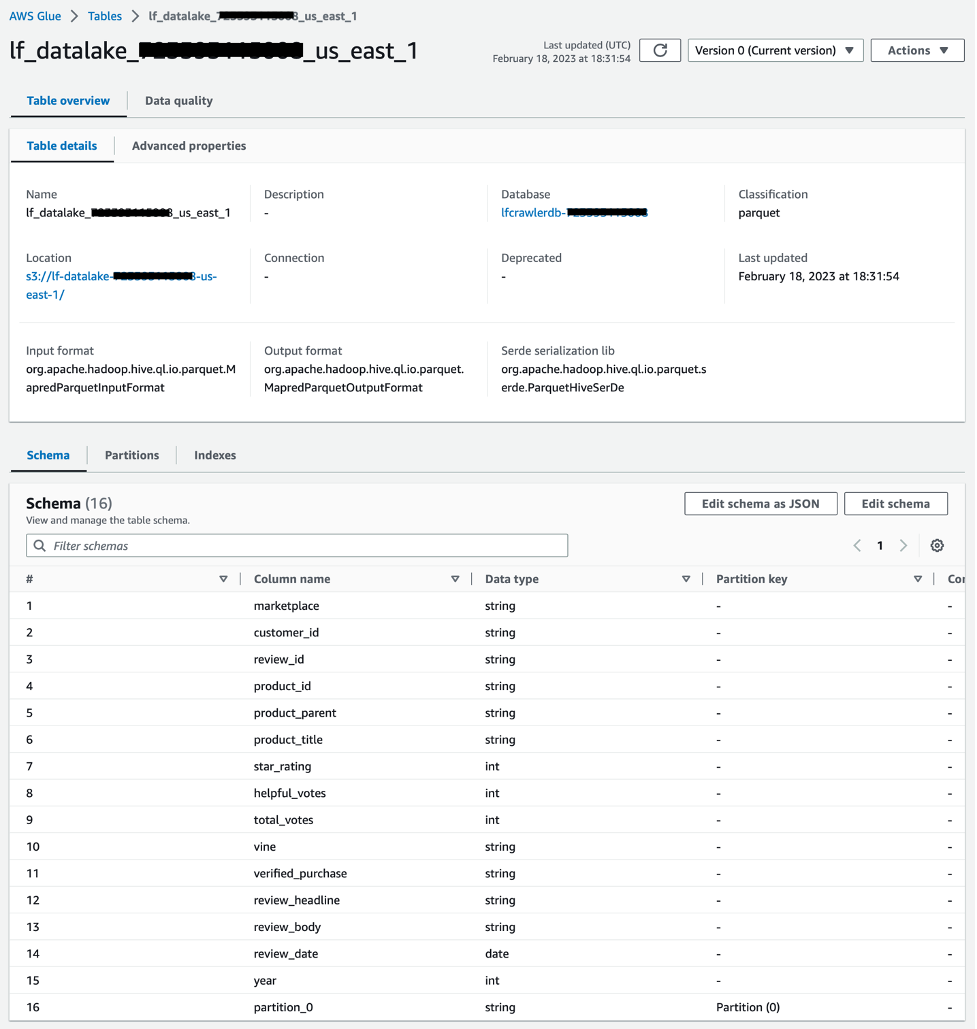
Task: Expand the Actions dropdown menu
Action: pos(919,51)
